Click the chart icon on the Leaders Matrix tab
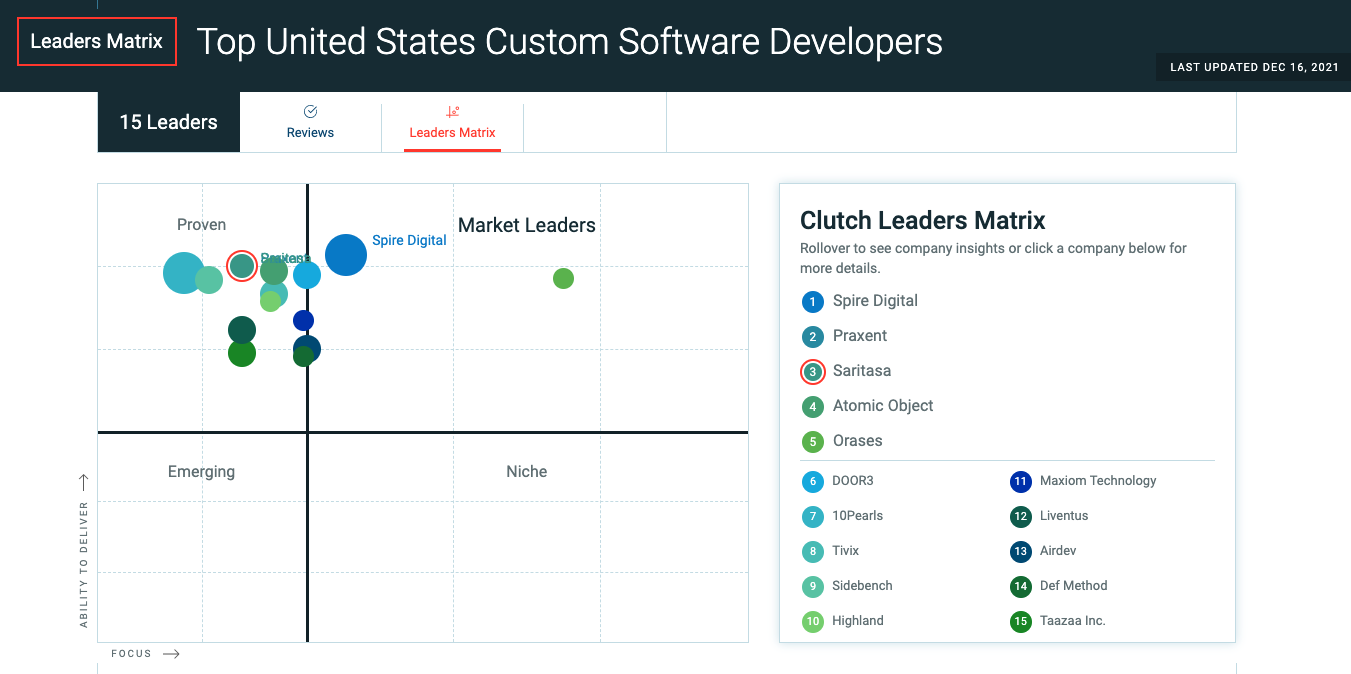This screenshot has height=674, width=1351. click(453, 112)
